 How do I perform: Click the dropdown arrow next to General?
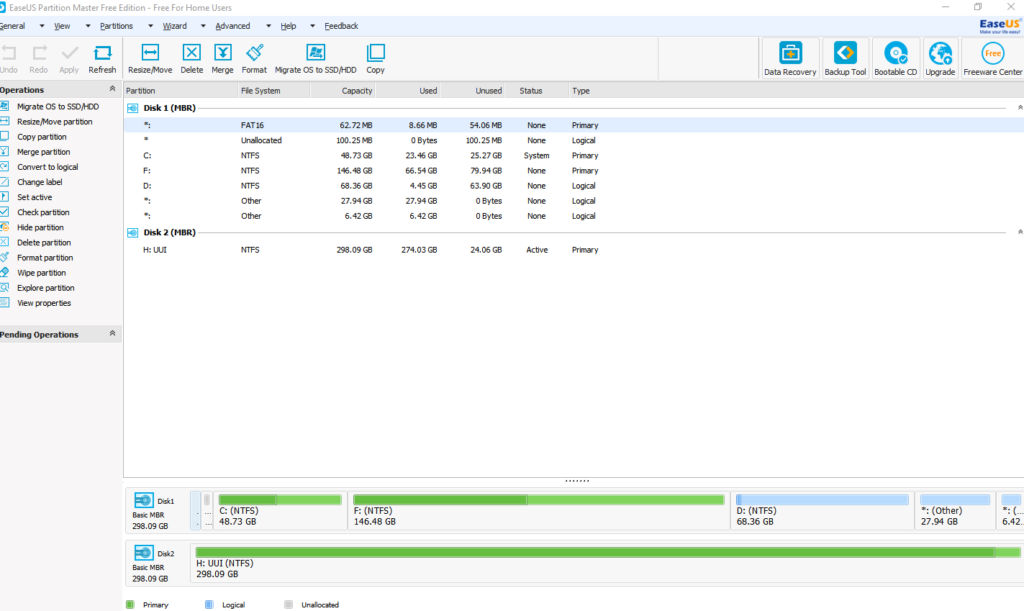tap(42, 26)
